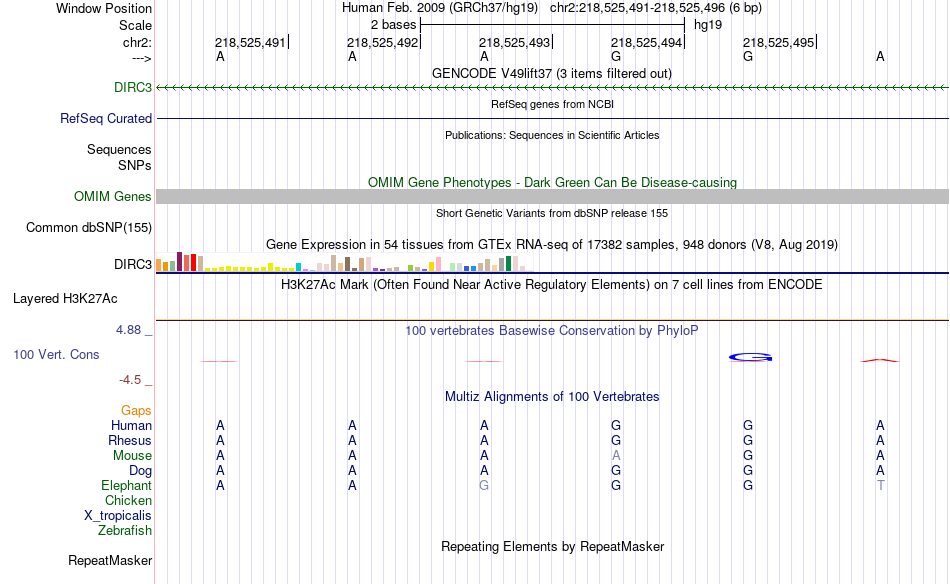Screen dimensions: 950x584
Task: Click the GENCODE V49lift37 track title
Action: (552, 73)
